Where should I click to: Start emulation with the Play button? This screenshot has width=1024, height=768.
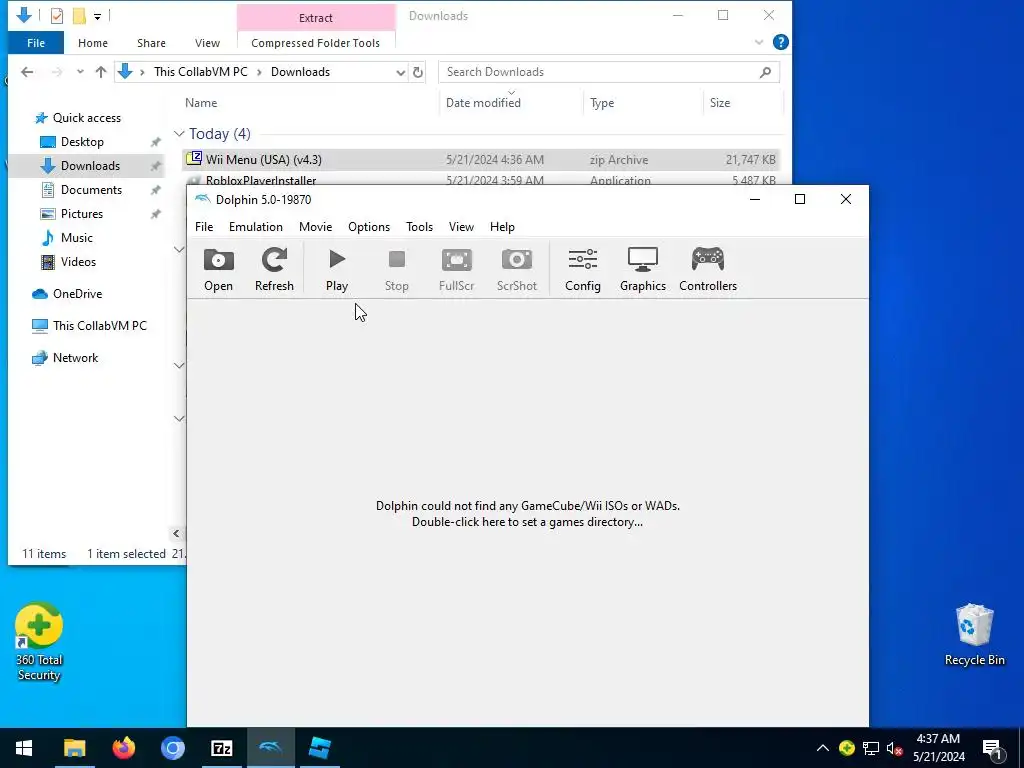[x=337, y=269]
